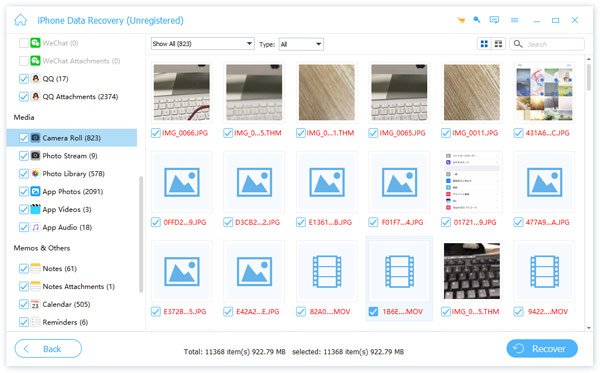Open the title bar menu icon

pyautogui.click(x=515, y=20)
